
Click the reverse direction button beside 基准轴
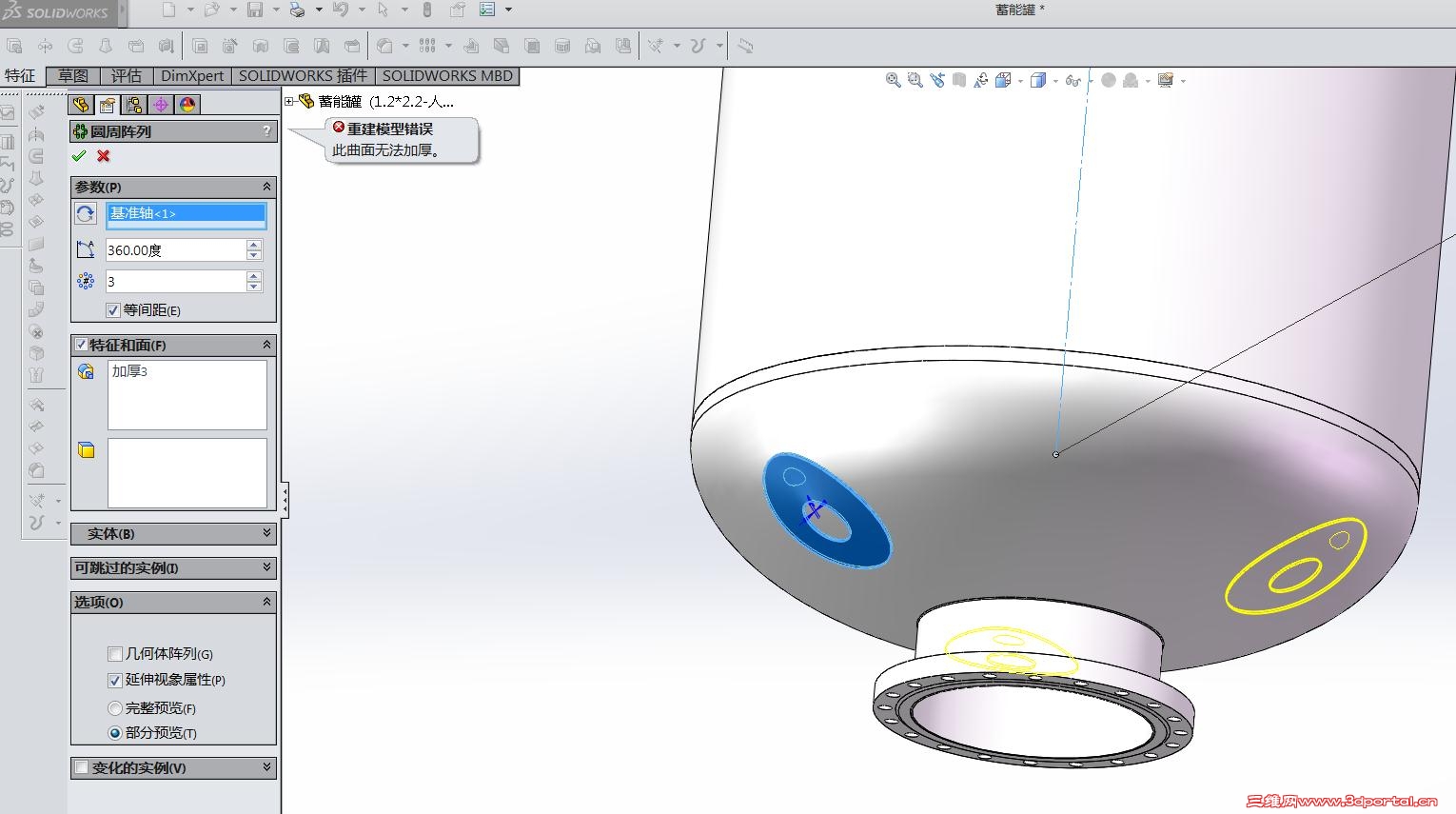tap(86, 214)
